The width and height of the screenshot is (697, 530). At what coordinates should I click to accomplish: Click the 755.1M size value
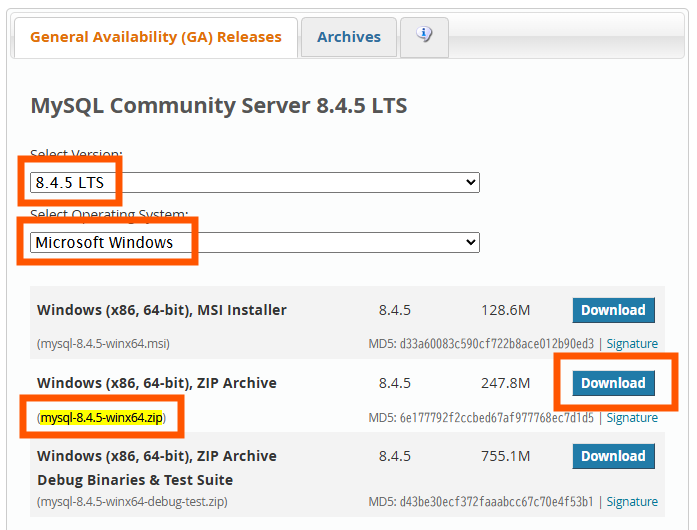pos(506,456)
